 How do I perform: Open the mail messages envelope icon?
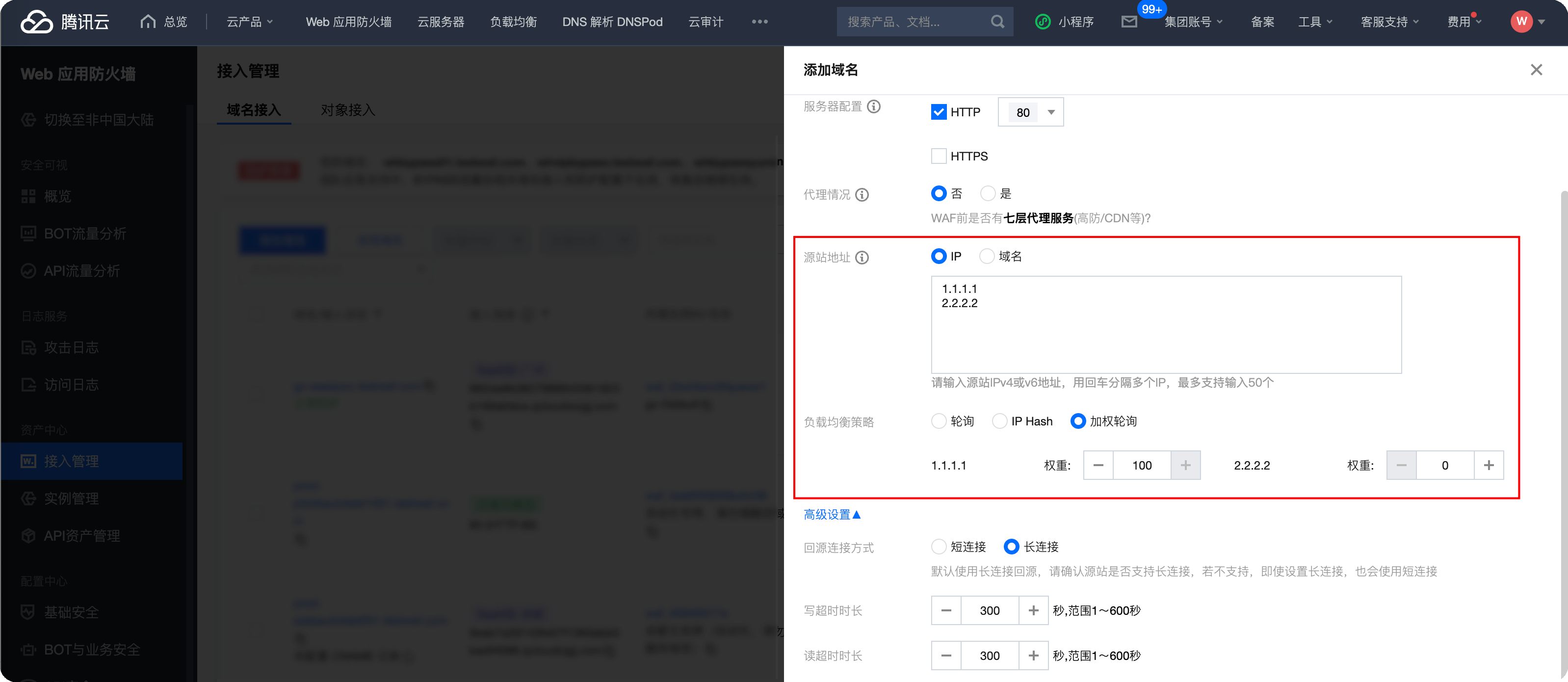(1129, 22)
